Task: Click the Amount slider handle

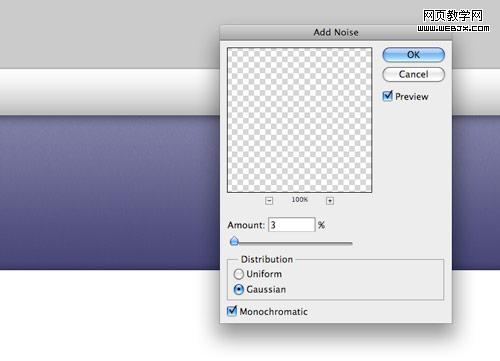Action: tap(234, 241)
